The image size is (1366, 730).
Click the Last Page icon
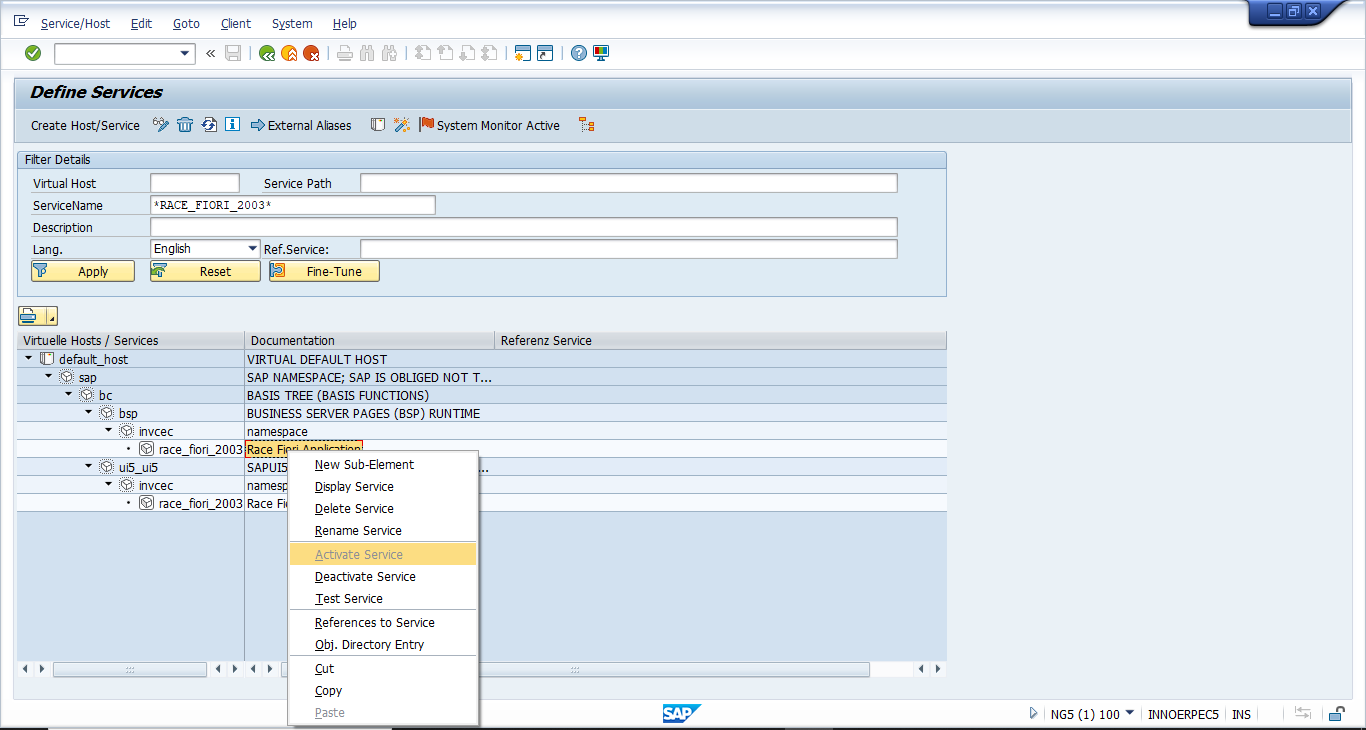point(489,54)
